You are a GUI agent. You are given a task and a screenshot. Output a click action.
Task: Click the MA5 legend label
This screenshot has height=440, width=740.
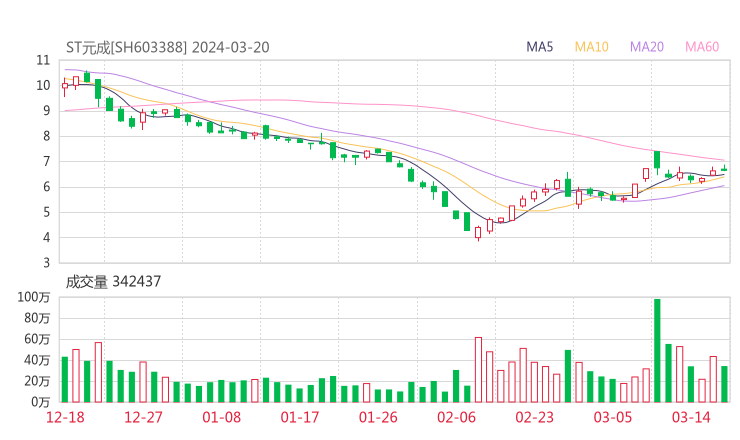click(539, 47)
